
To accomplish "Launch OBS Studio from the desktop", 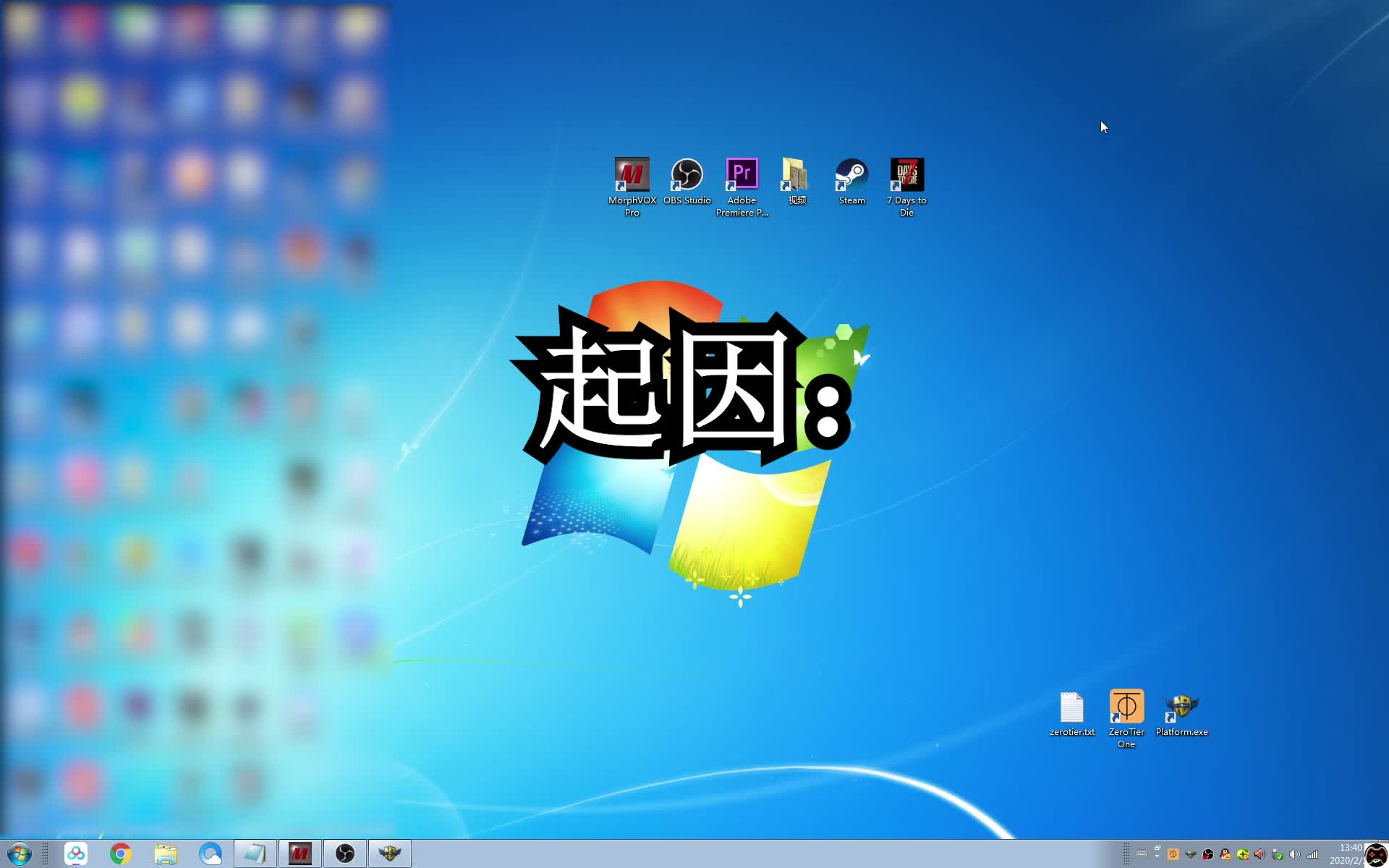I will (687, 182).
